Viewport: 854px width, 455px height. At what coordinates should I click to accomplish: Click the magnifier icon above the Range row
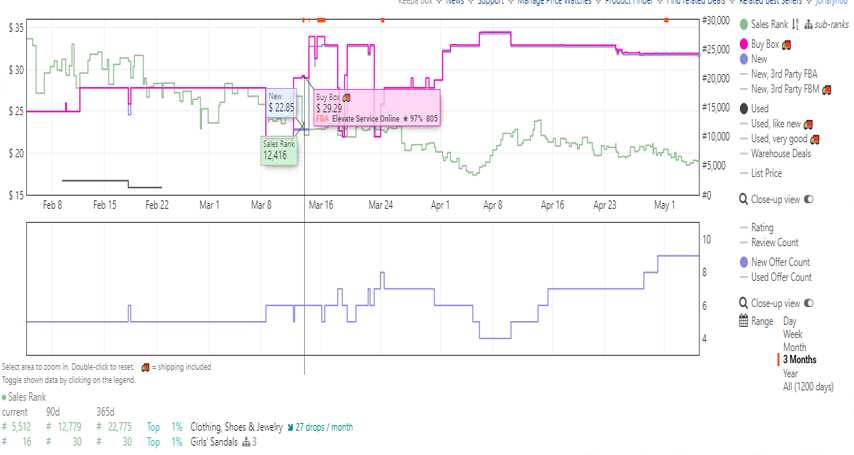click(x=743, y=303)
